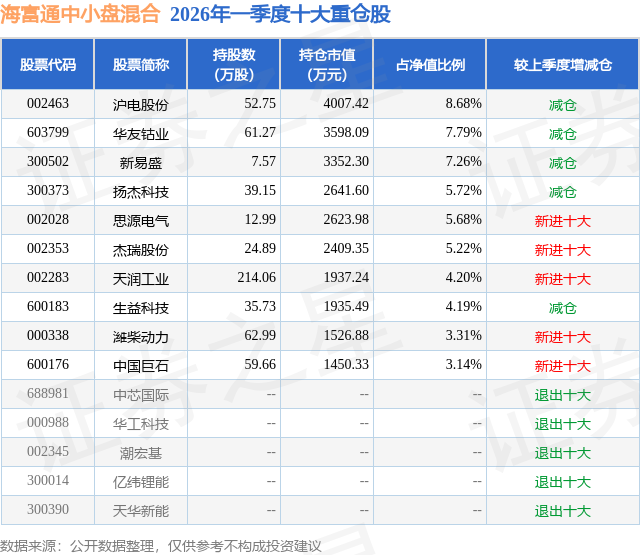The height and width of the screenshot is (555, 640).
Task: Select stock code 300390
Action: click(48, 509)
